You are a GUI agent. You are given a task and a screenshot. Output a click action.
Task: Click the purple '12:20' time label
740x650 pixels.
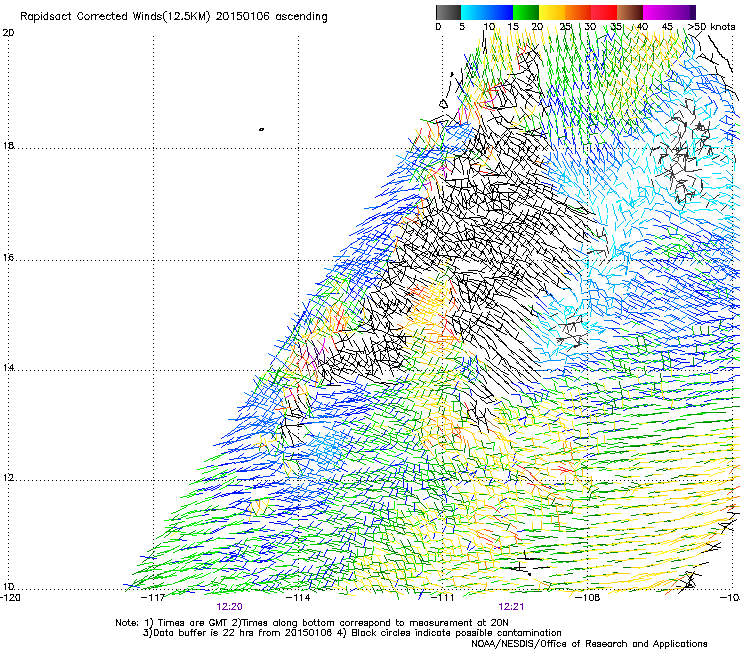(229, 607)
